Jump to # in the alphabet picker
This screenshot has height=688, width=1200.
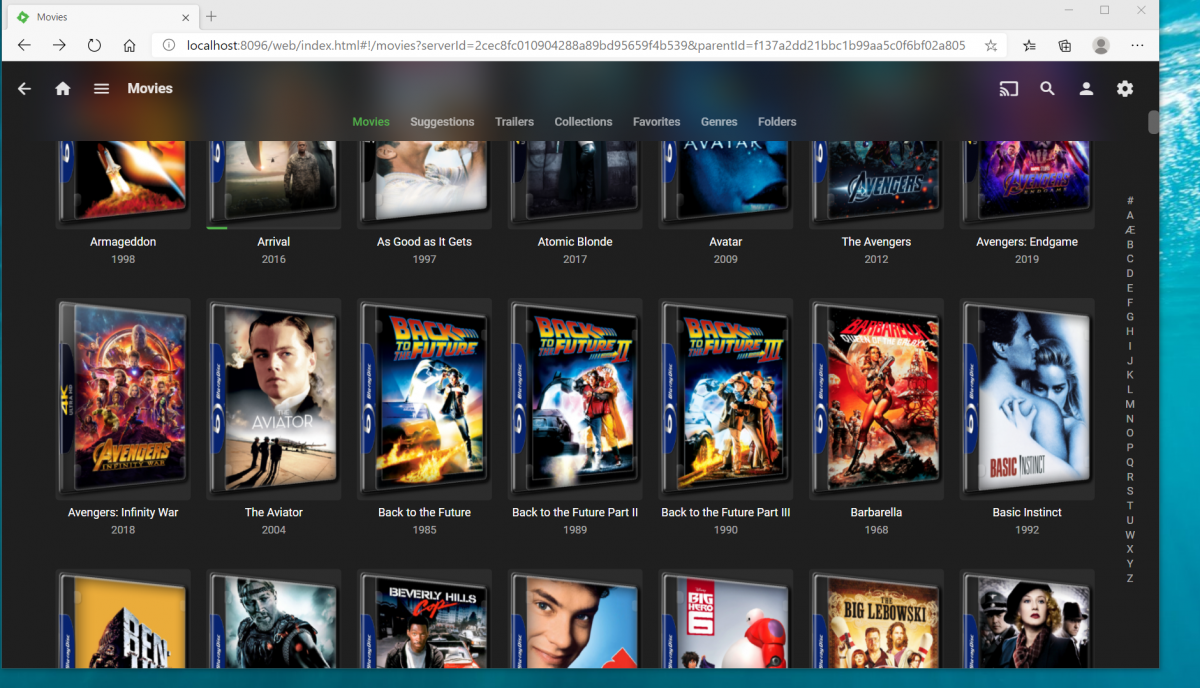[x=1130, y=201]
